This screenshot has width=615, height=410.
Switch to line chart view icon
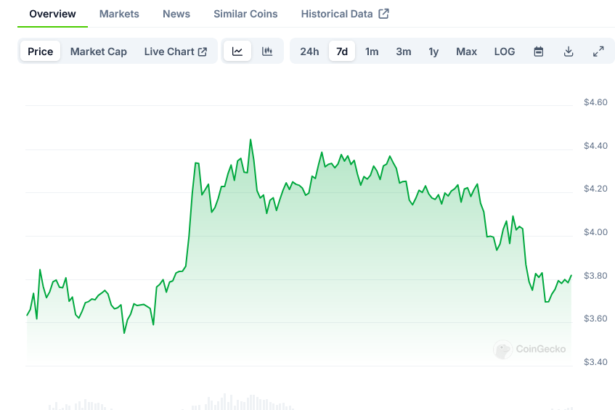click(x=237, y=51)
